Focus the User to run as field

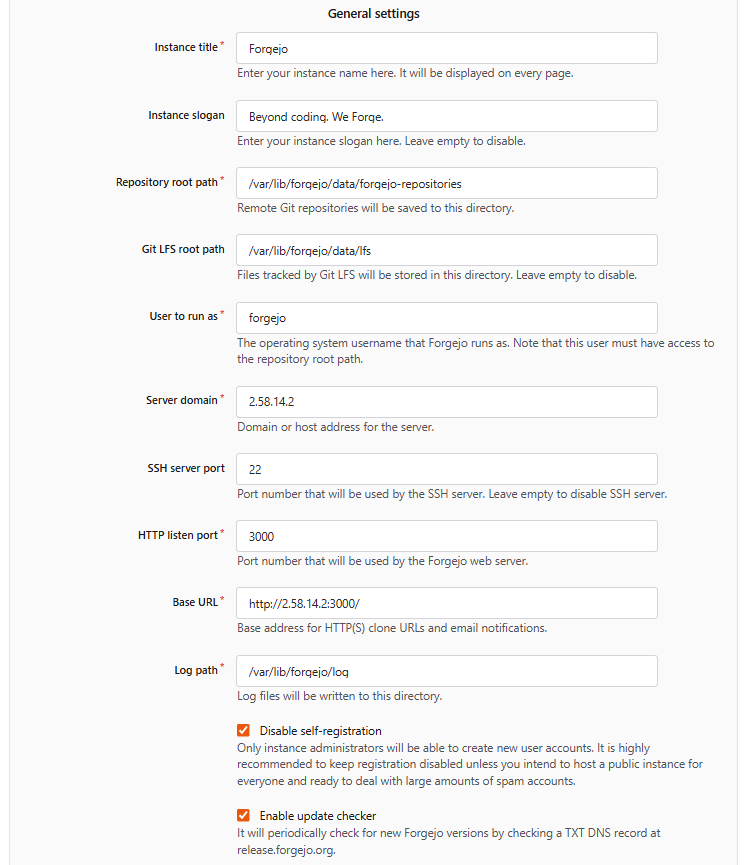445,317
